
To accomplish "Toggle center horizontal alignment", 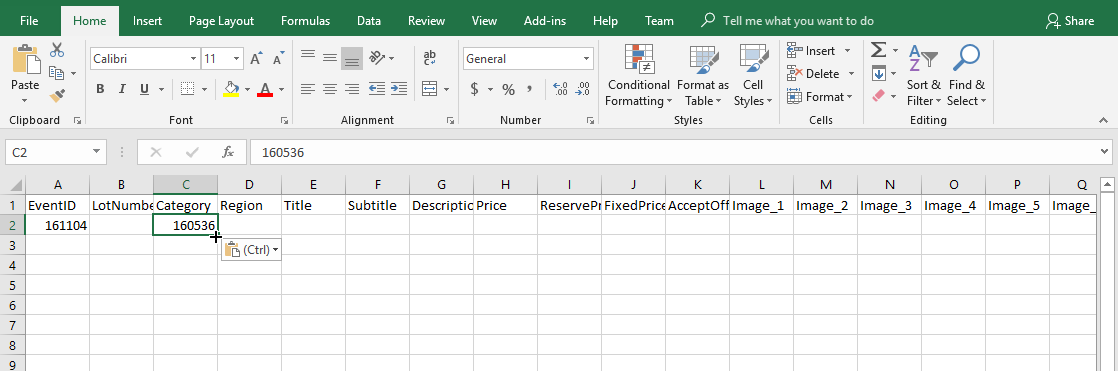I will coord(329,89).
